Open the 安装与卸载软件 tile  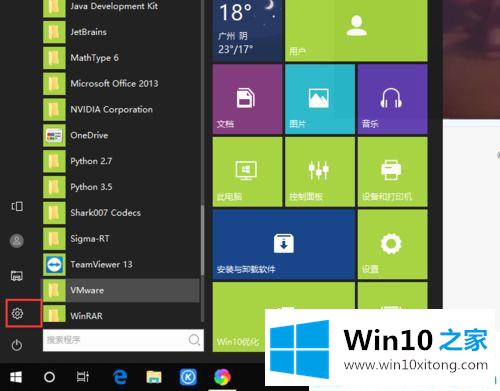pos(283,244)
